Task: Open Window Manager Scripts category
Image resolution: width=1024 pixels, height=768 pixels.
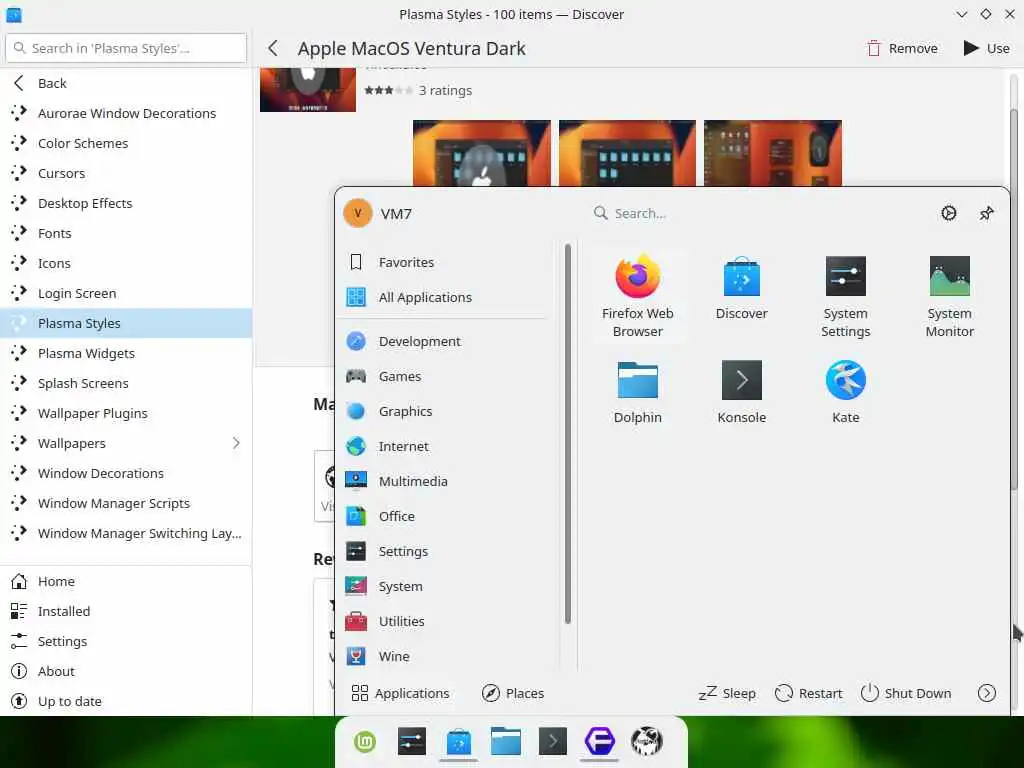Action: 125,504
